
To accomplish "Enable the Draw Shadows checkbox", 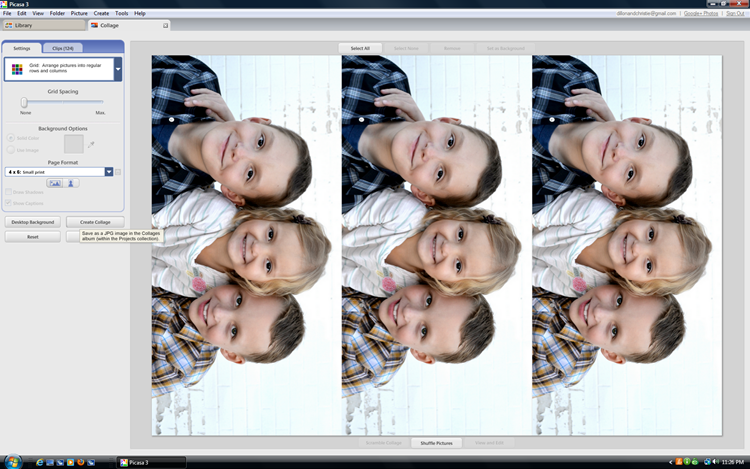I will click(8, 192).
